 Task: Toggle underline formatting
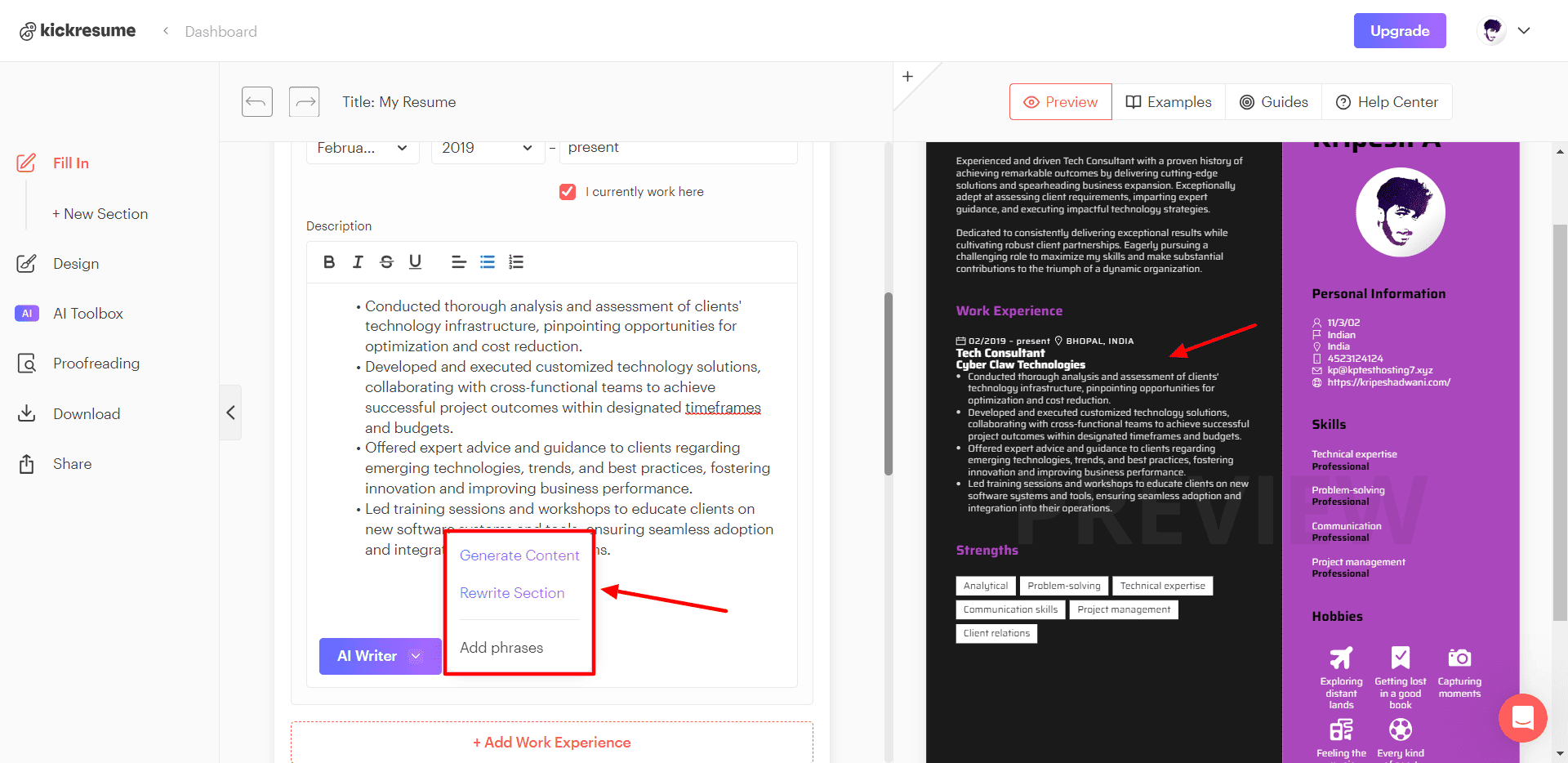(415, 262)
